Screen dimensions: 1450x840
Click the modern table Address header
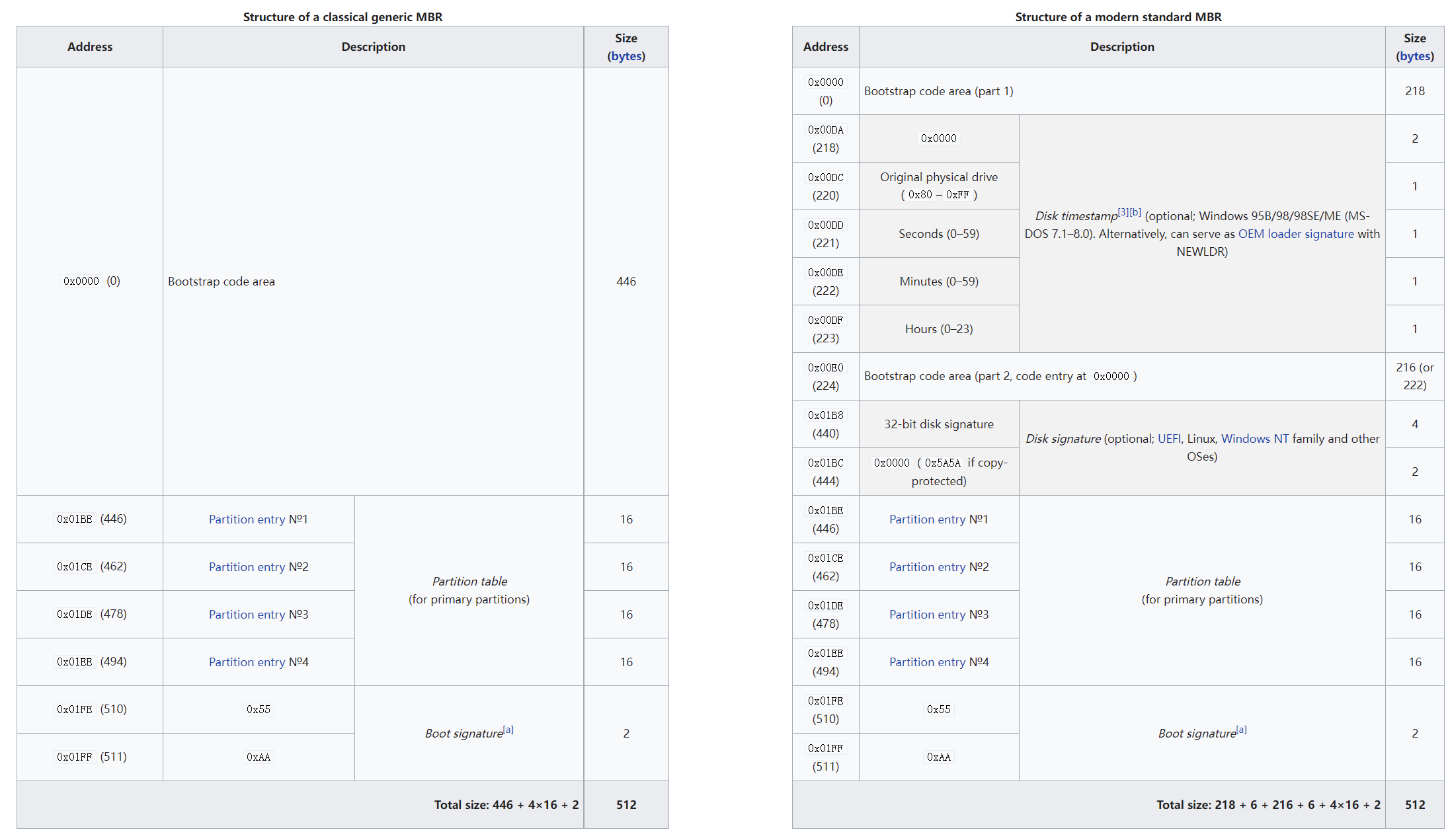click(x=826, y=47)
